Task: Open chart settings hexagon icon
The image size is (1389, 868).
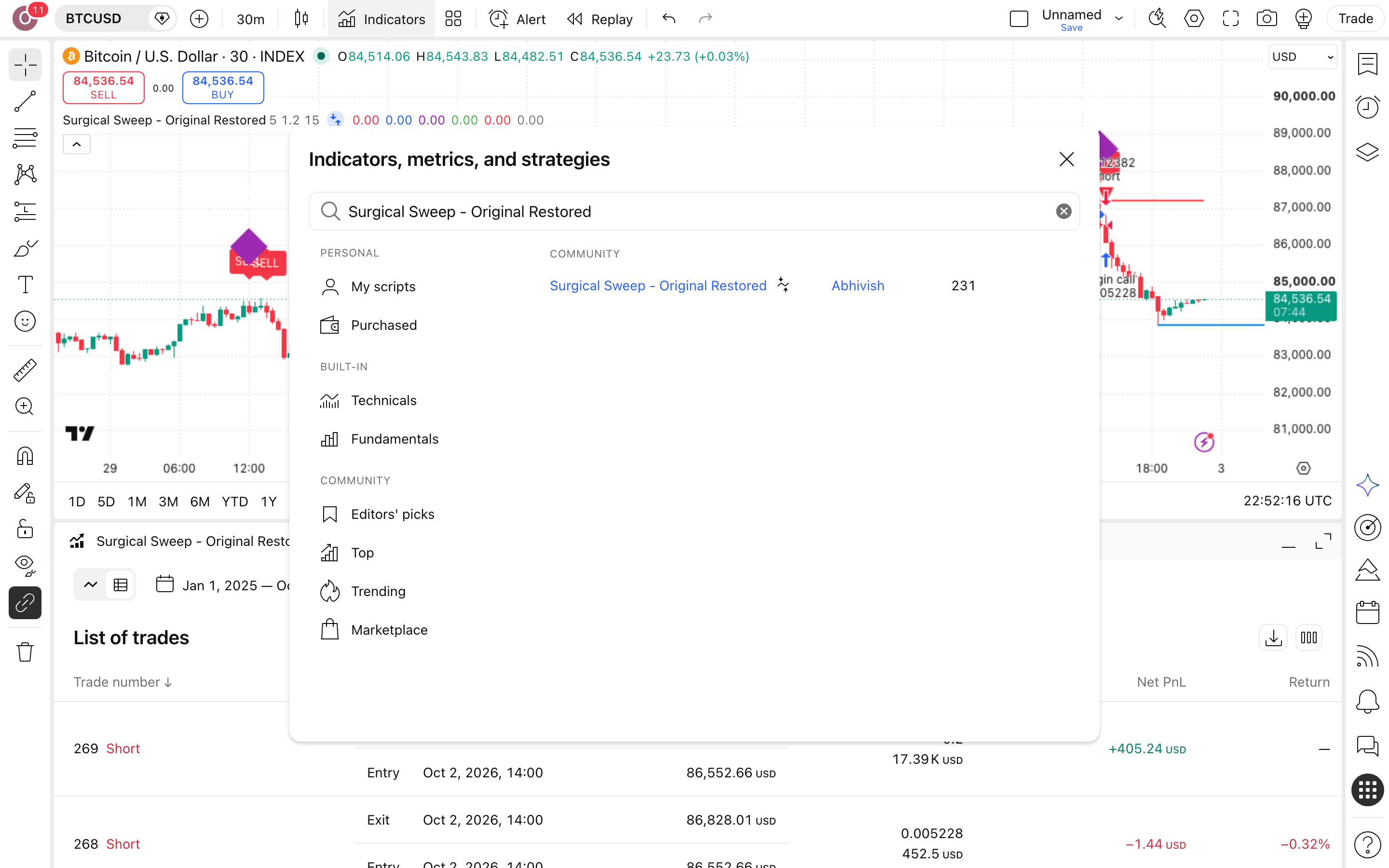Action: (1194, 19)
